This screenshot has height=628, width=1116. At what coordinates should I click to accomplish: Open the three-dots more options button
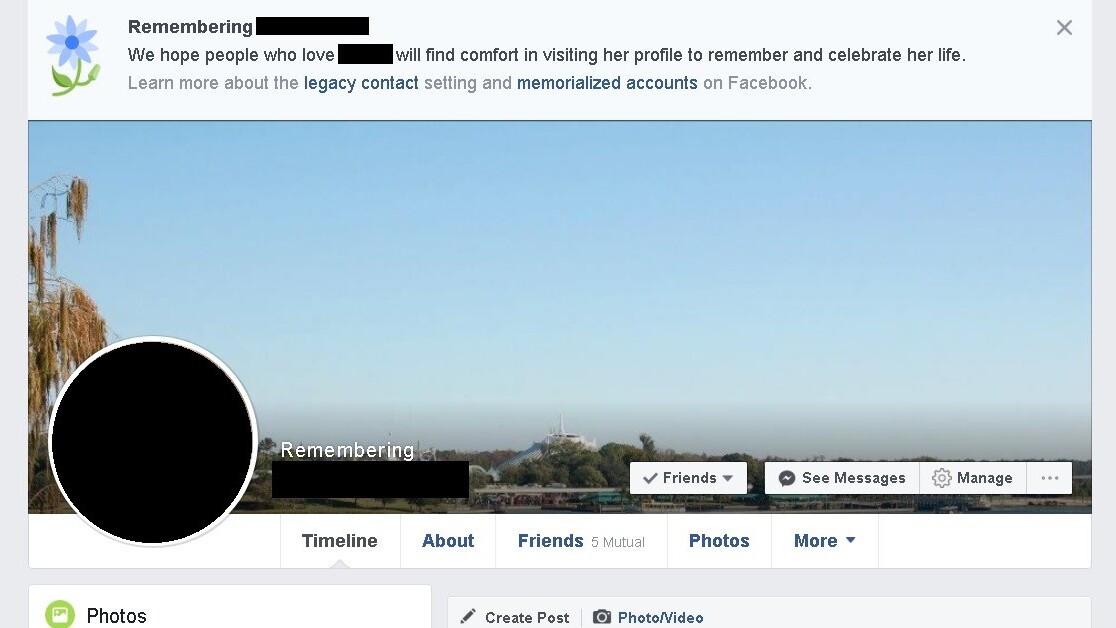pos(1050,478)
